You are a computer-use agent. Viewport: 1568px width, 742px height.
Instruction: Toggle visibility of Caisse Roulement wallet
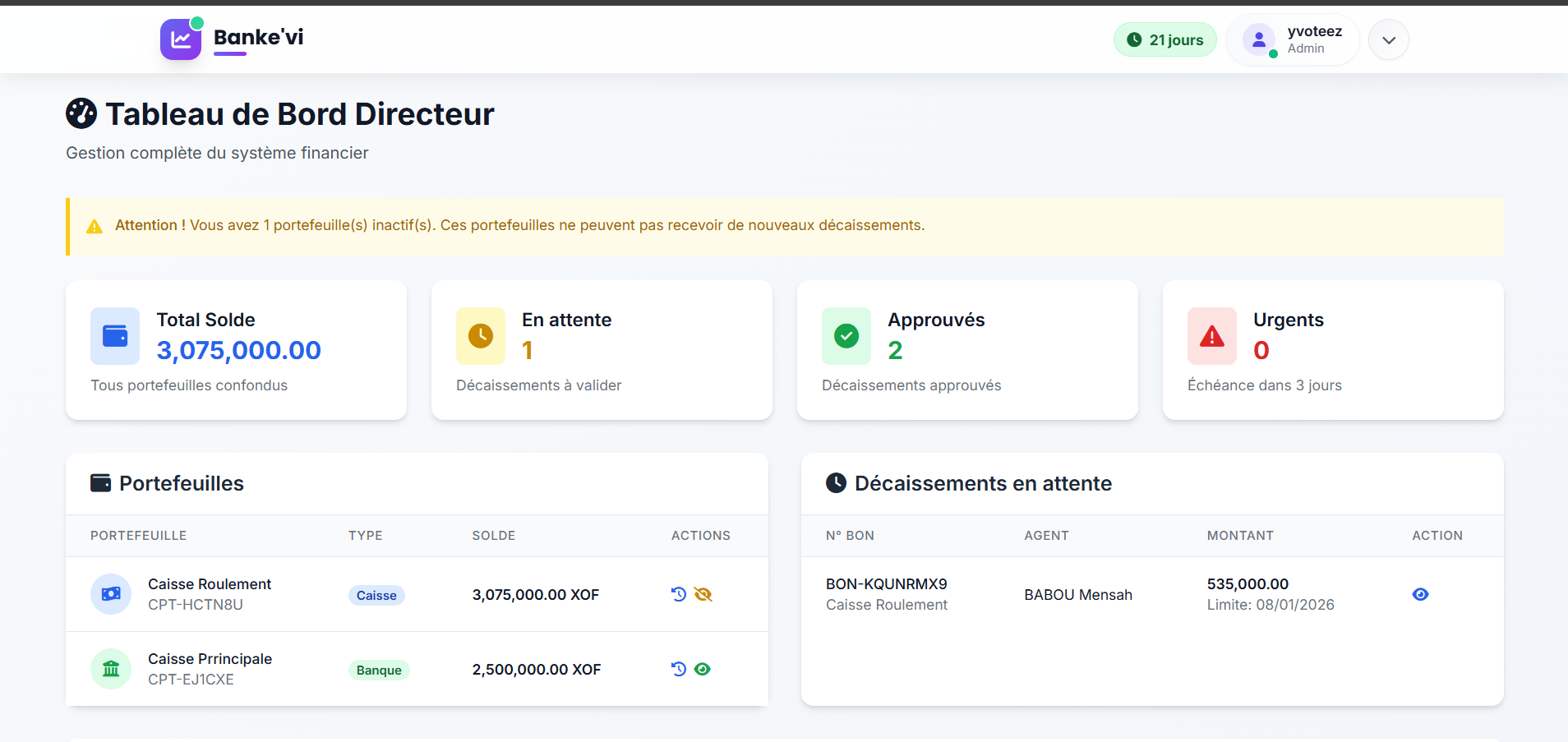coord(703,594)
